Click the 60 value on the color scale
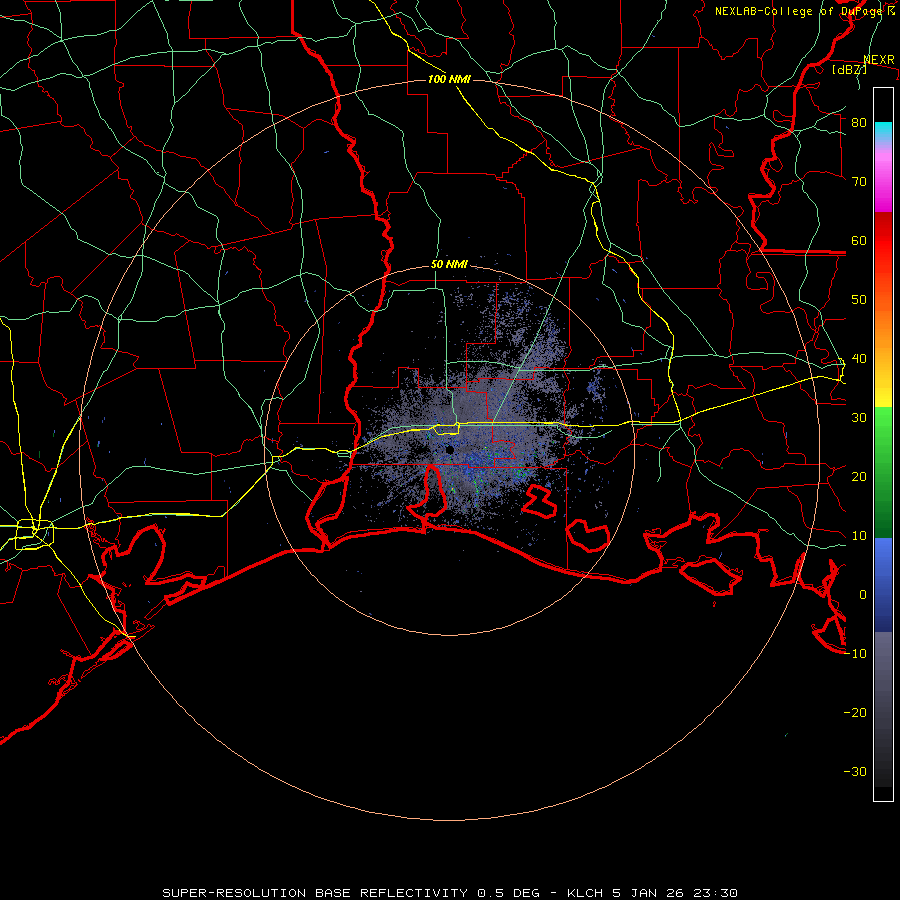 tap(859, 240)
